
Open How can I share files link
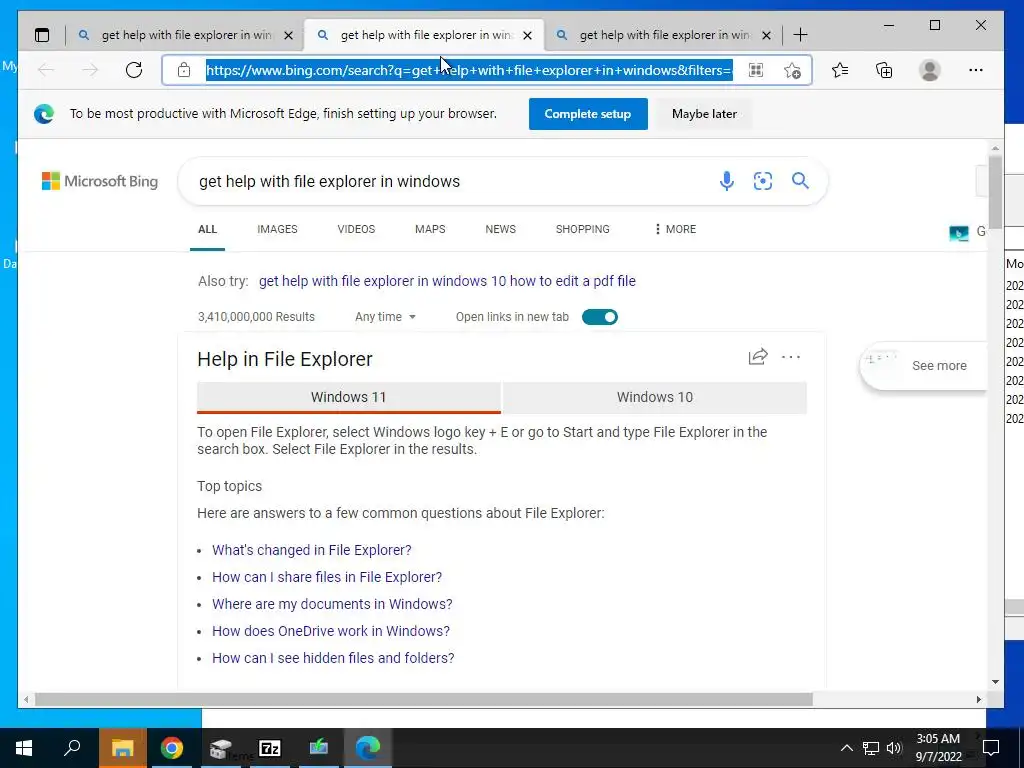point(327,577)
